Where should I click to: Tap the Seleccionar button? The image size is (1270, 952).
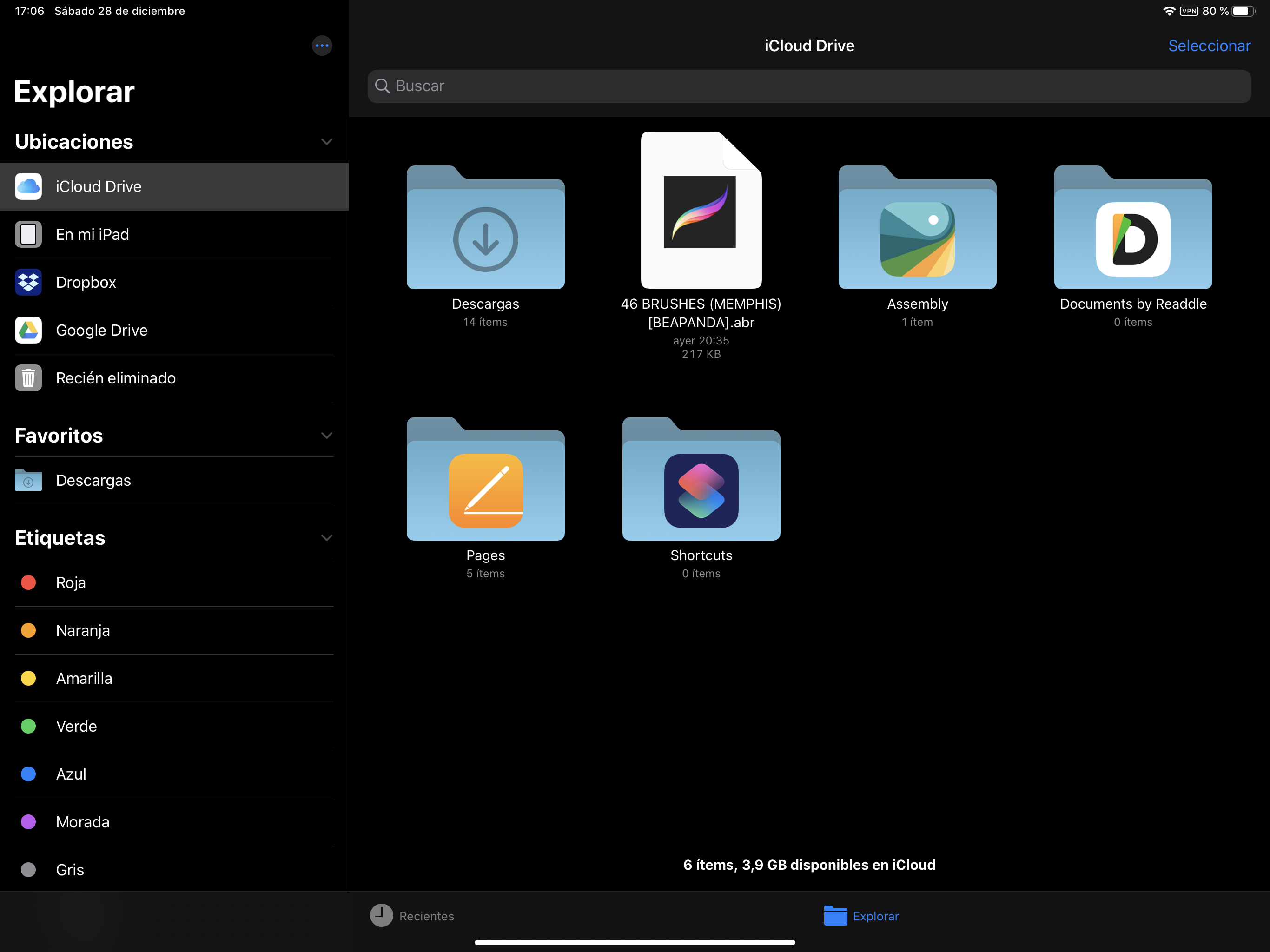tap(1209, 46)
